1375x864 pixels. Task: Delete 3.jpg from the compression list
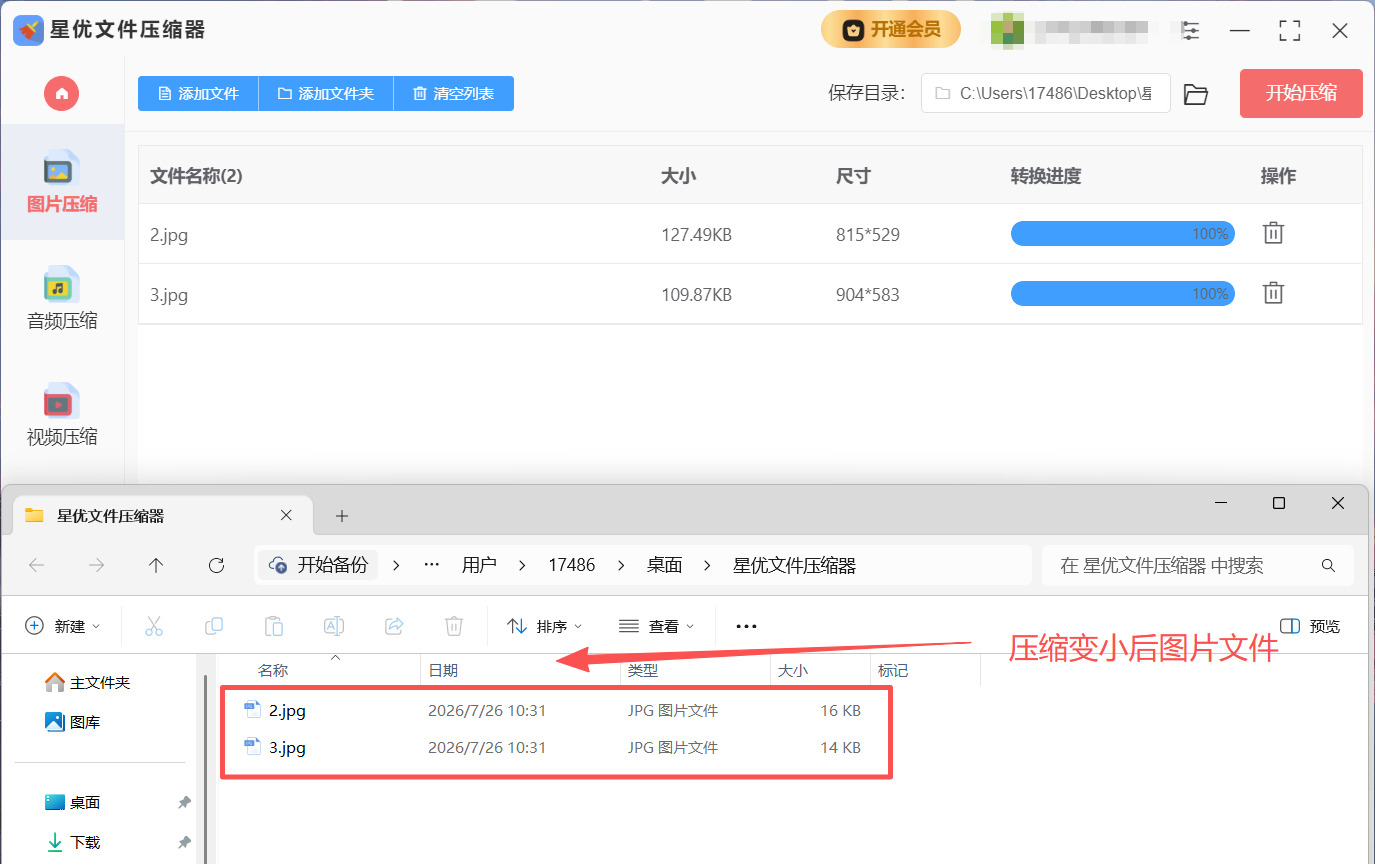(x=1273, y=293)
